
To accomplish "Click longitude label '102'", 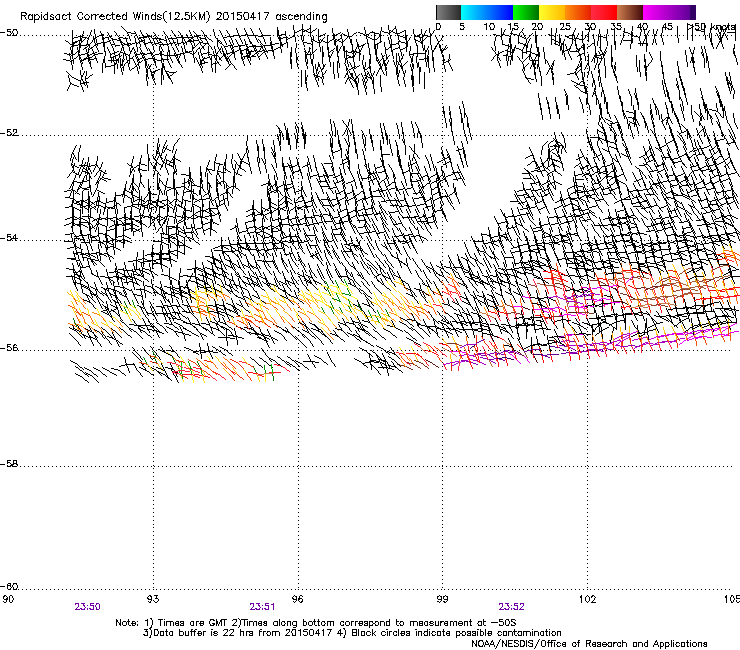I will pos(588,599).
